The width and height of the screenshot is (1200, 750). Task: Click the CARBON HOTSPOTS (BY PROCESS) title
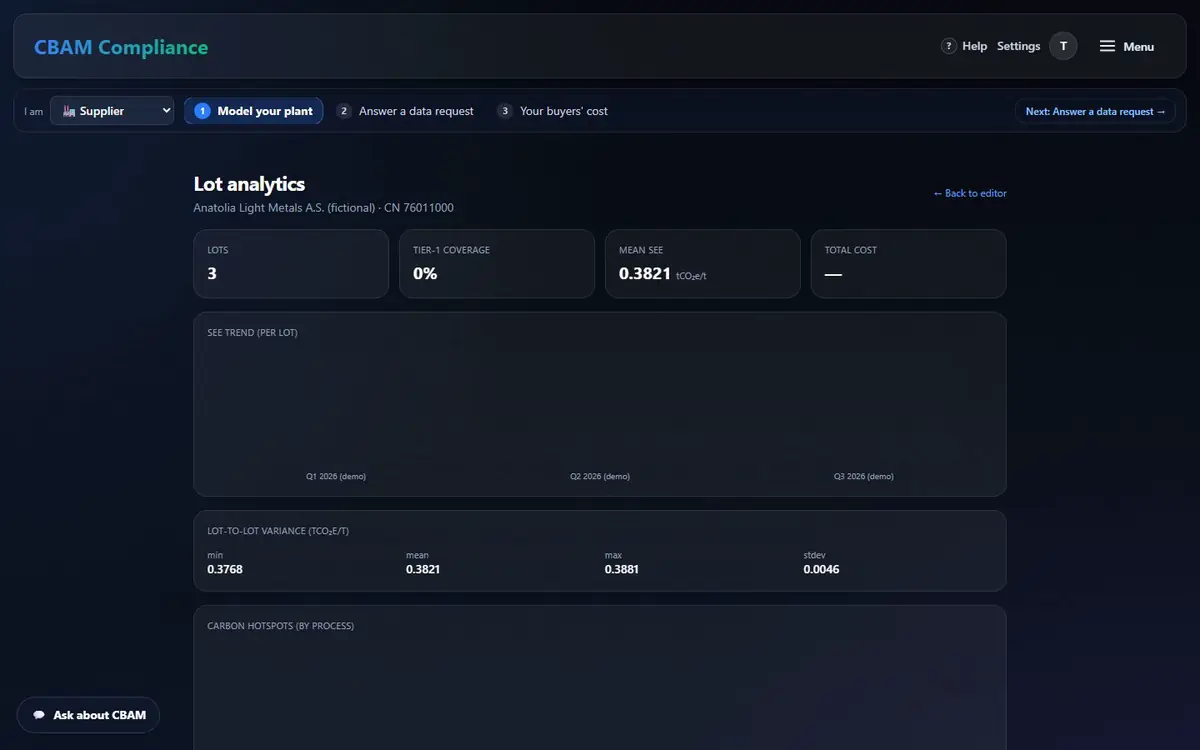280,626
